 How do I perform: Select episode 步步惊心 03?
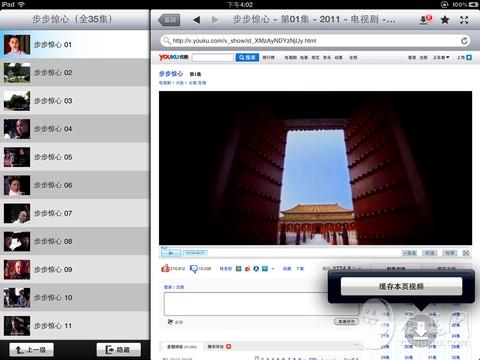(x=75, y=101)
